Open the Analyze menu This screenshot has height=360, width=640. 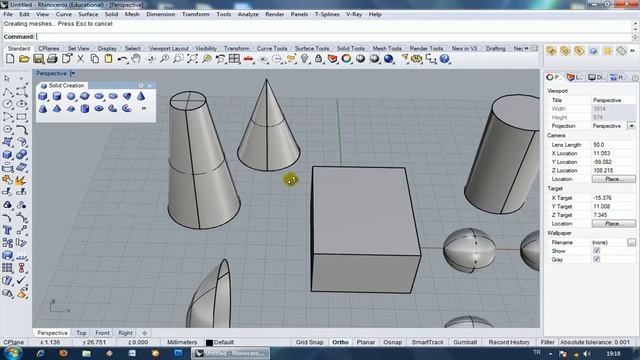pos(248,14)
